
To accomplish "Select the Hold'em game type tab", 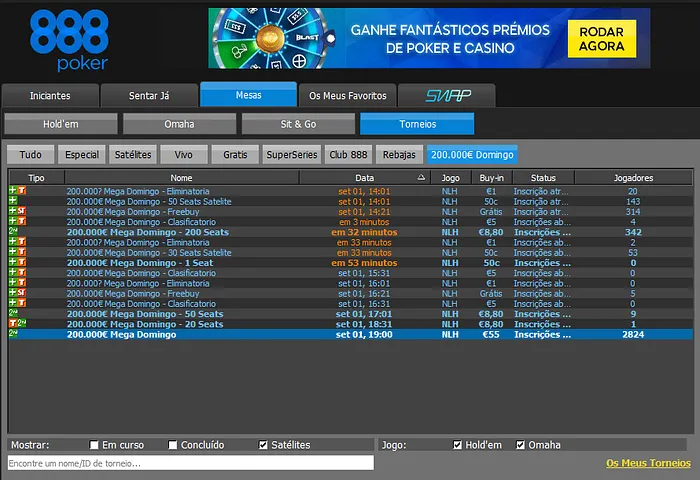I will point(61,124).
